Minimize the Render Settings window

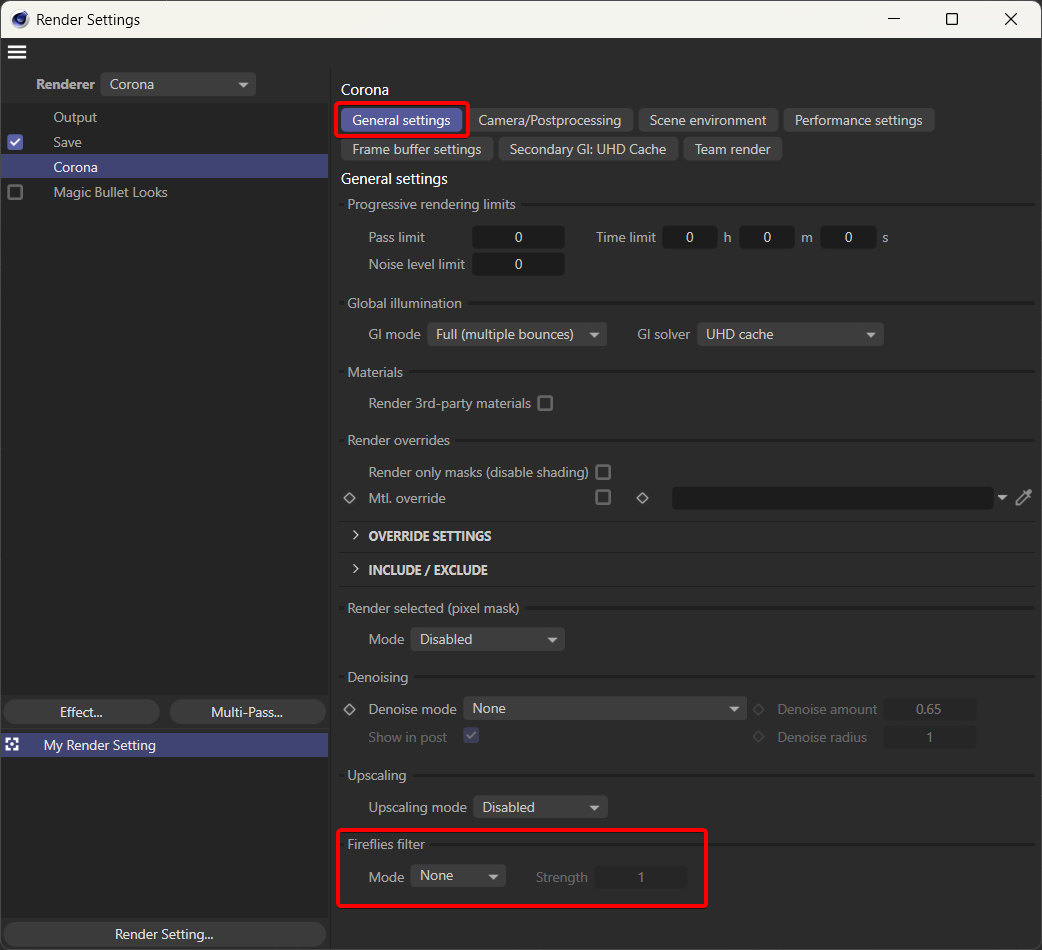(894, 19)
